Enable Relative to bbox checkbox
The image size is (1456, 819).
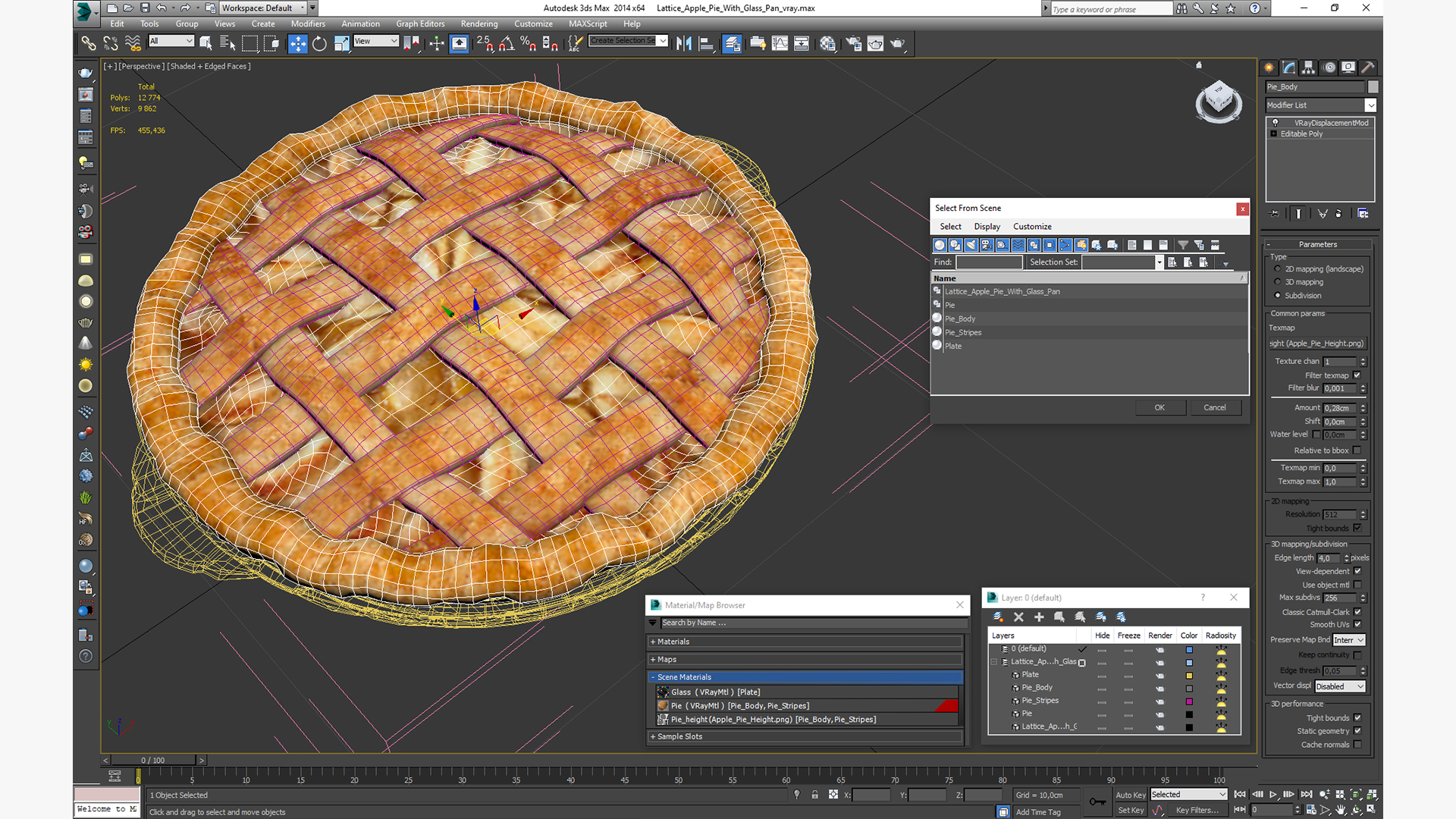[x=1357, y=450]
